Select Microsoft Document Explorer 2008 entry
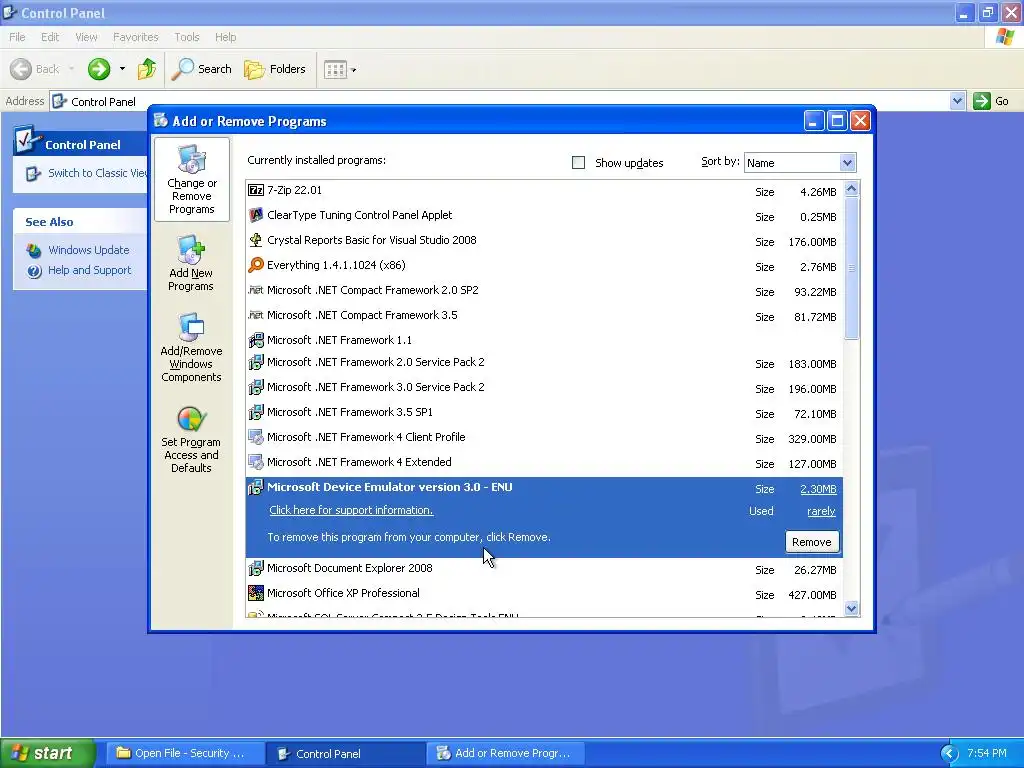Viewport: 1024px width, 768px height. [544, 569]
